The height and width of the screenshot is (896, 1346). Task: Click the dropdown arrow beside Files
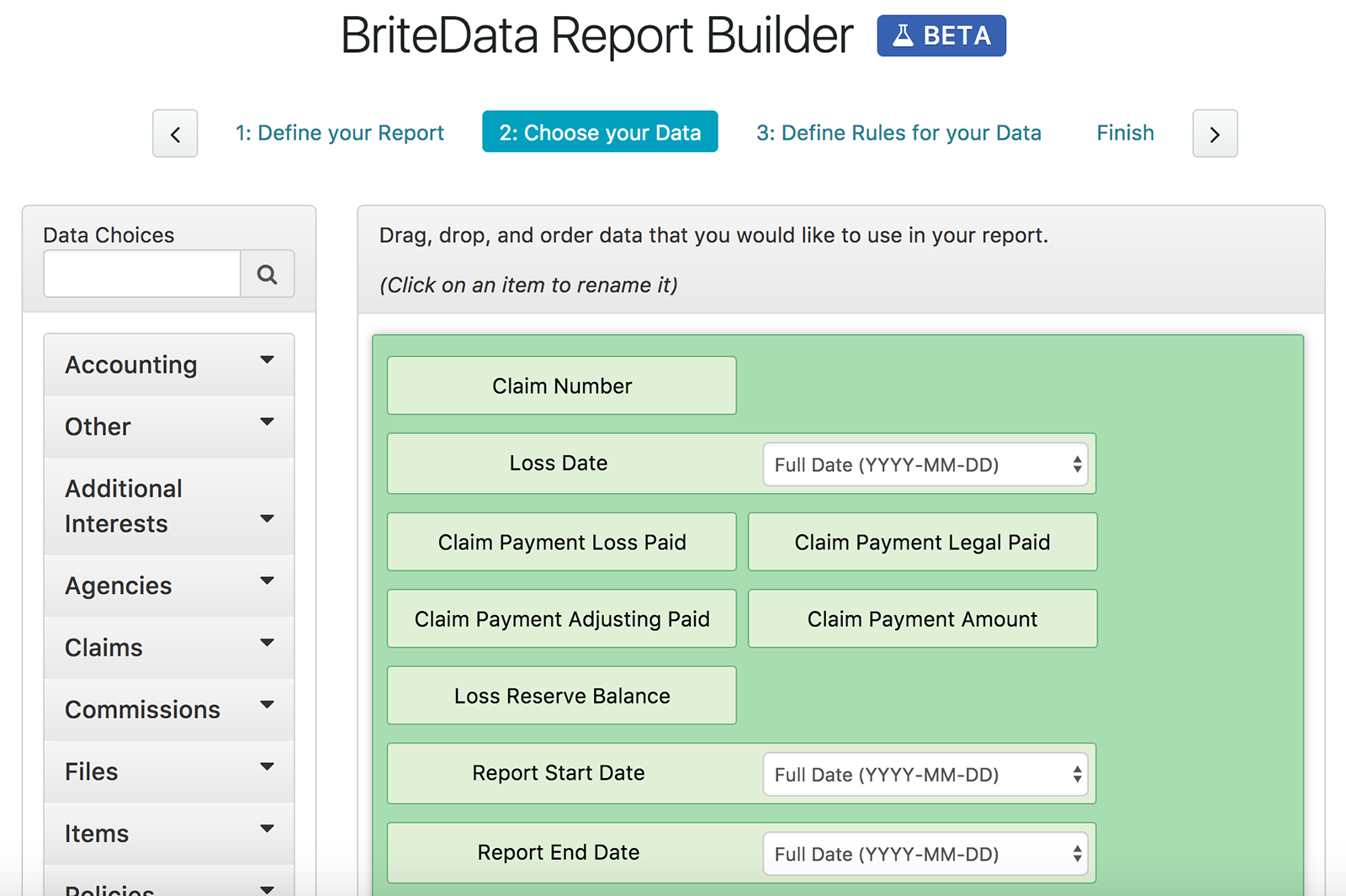coord(267,767)
